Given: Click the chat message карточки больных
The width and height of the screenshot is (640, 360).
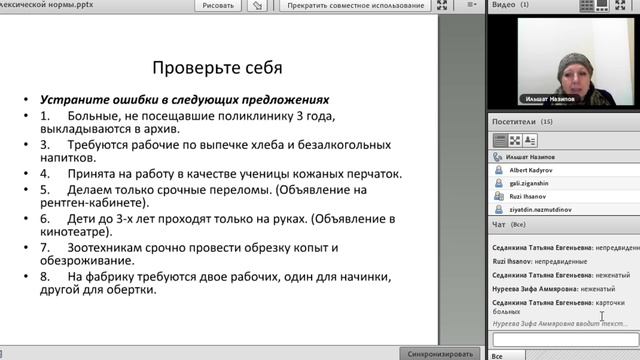Looking at the screenshot, I should pyautogui.click(x=558, y=307).
